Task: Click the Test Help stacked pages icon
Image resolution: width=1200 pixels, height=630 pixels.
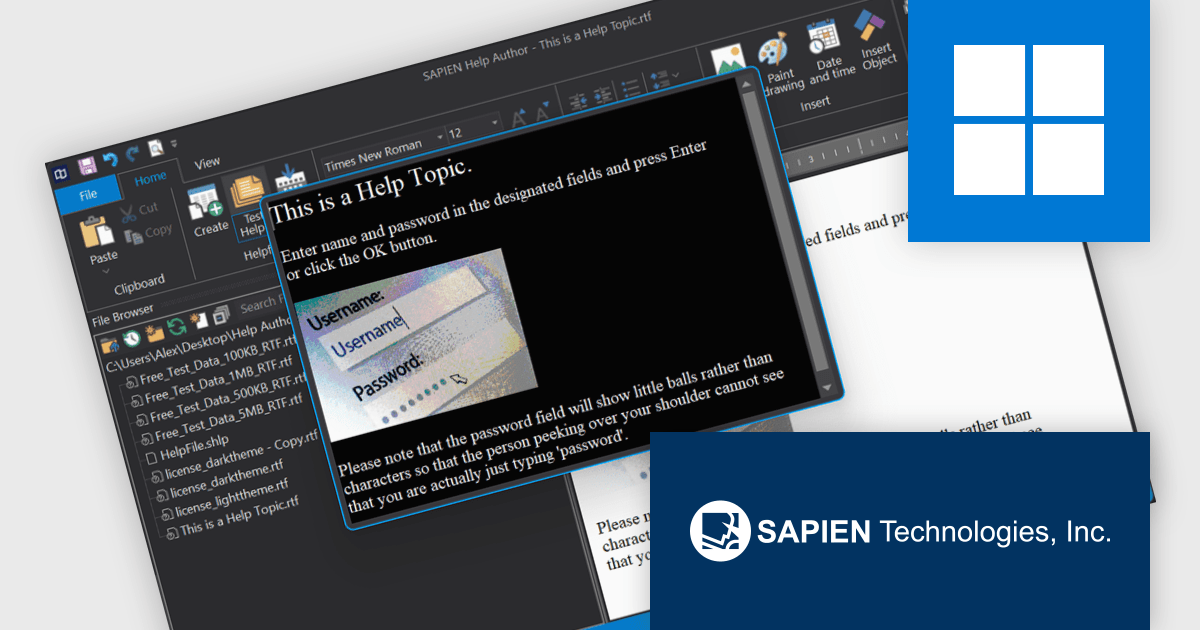Action: [246, 190]
